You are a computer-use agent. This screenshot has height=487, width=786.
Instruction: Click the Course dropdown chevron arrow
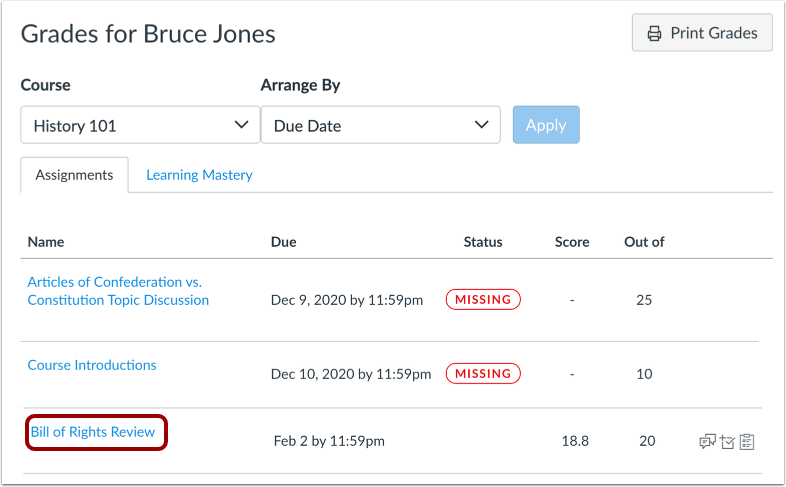(x=240, y=125)
